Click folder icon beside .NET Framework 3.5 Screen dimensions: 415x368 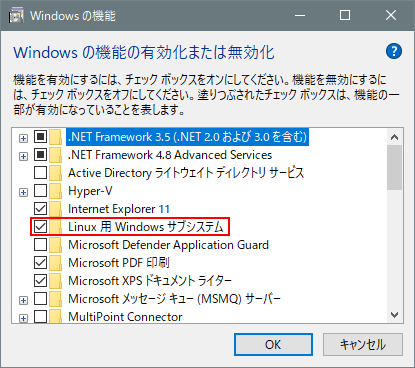click(55, 137)
